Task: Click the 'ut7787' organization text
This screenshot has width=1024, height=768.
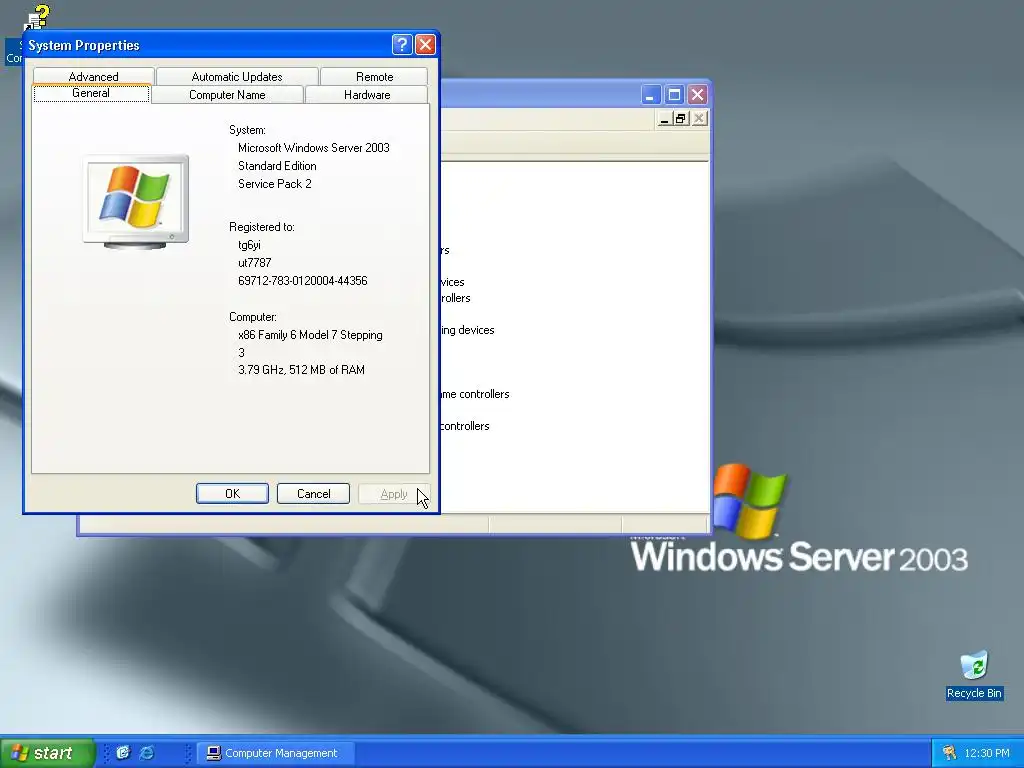Action: point(254,263)
